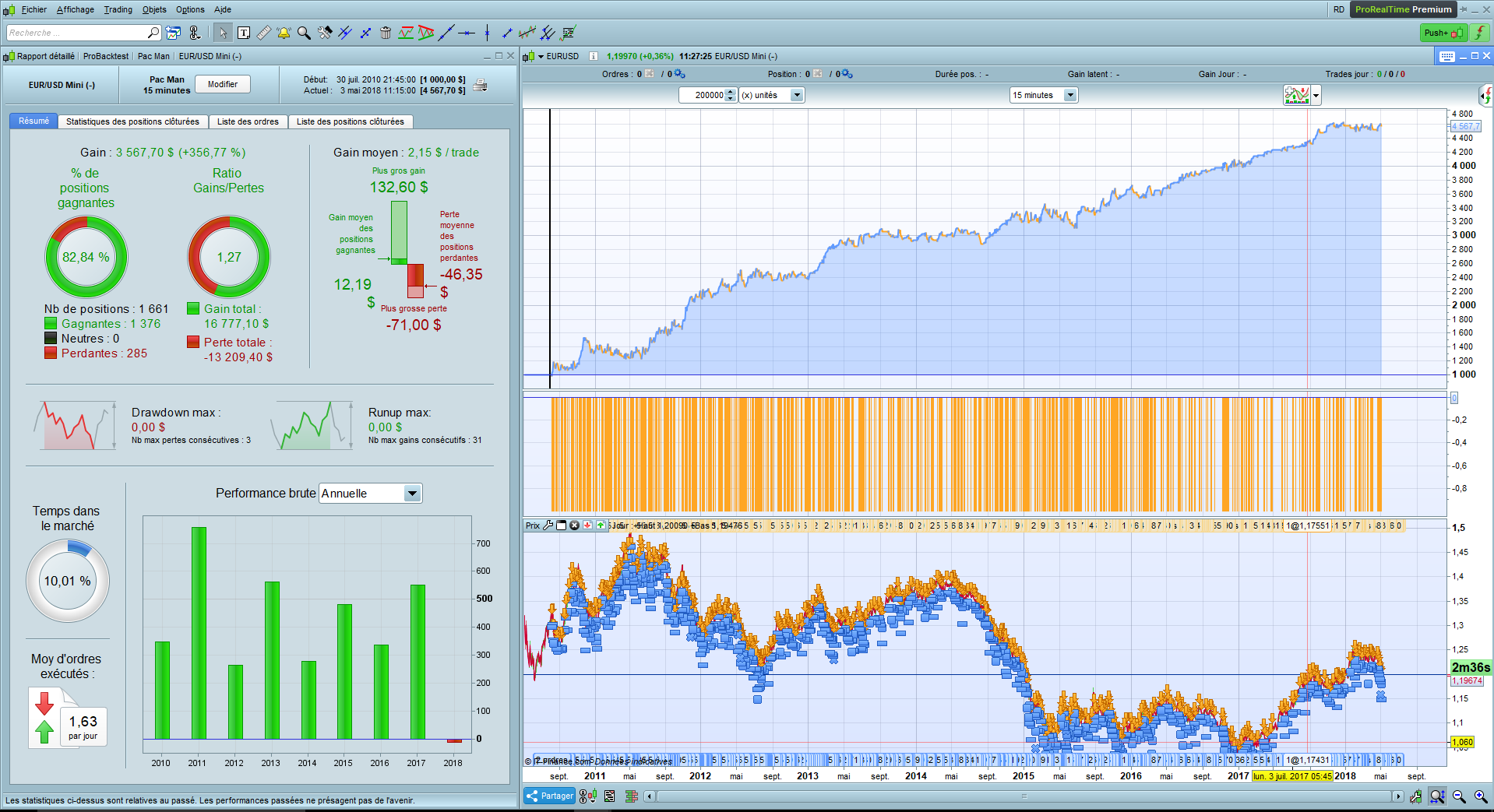Click the Modifier button
The height and width of the screenshot is (812, 1494).
pos(223,84)
